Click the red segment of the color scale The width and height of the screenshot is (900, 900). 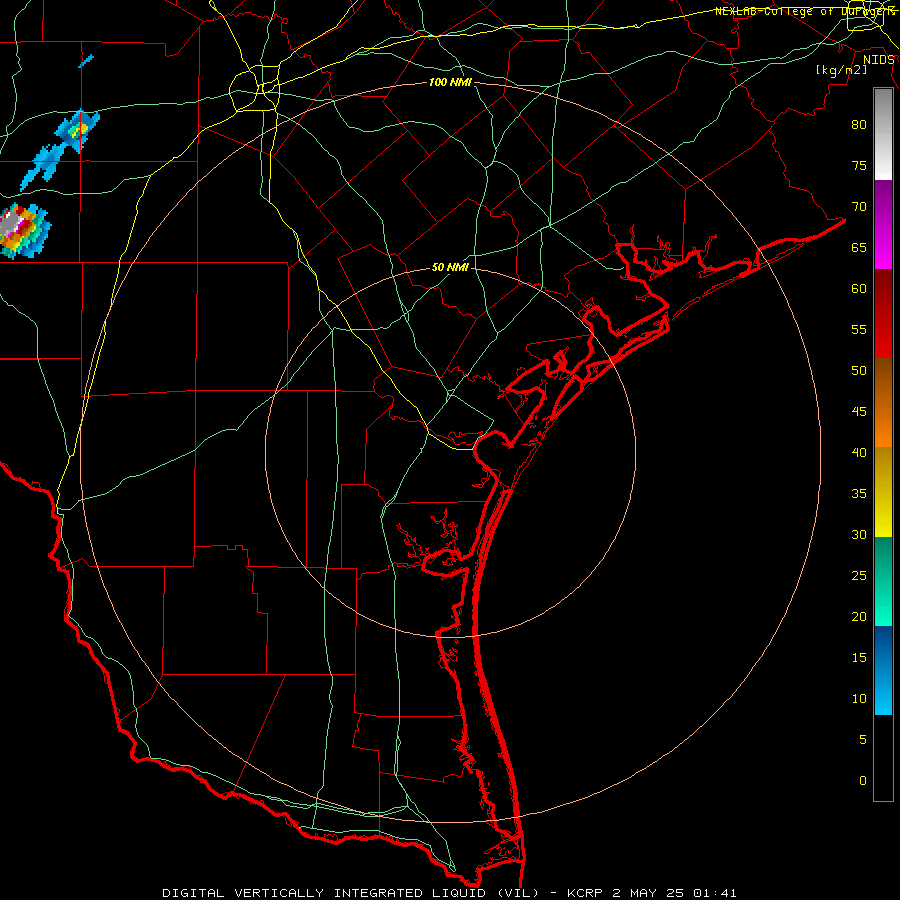[883, 314]
